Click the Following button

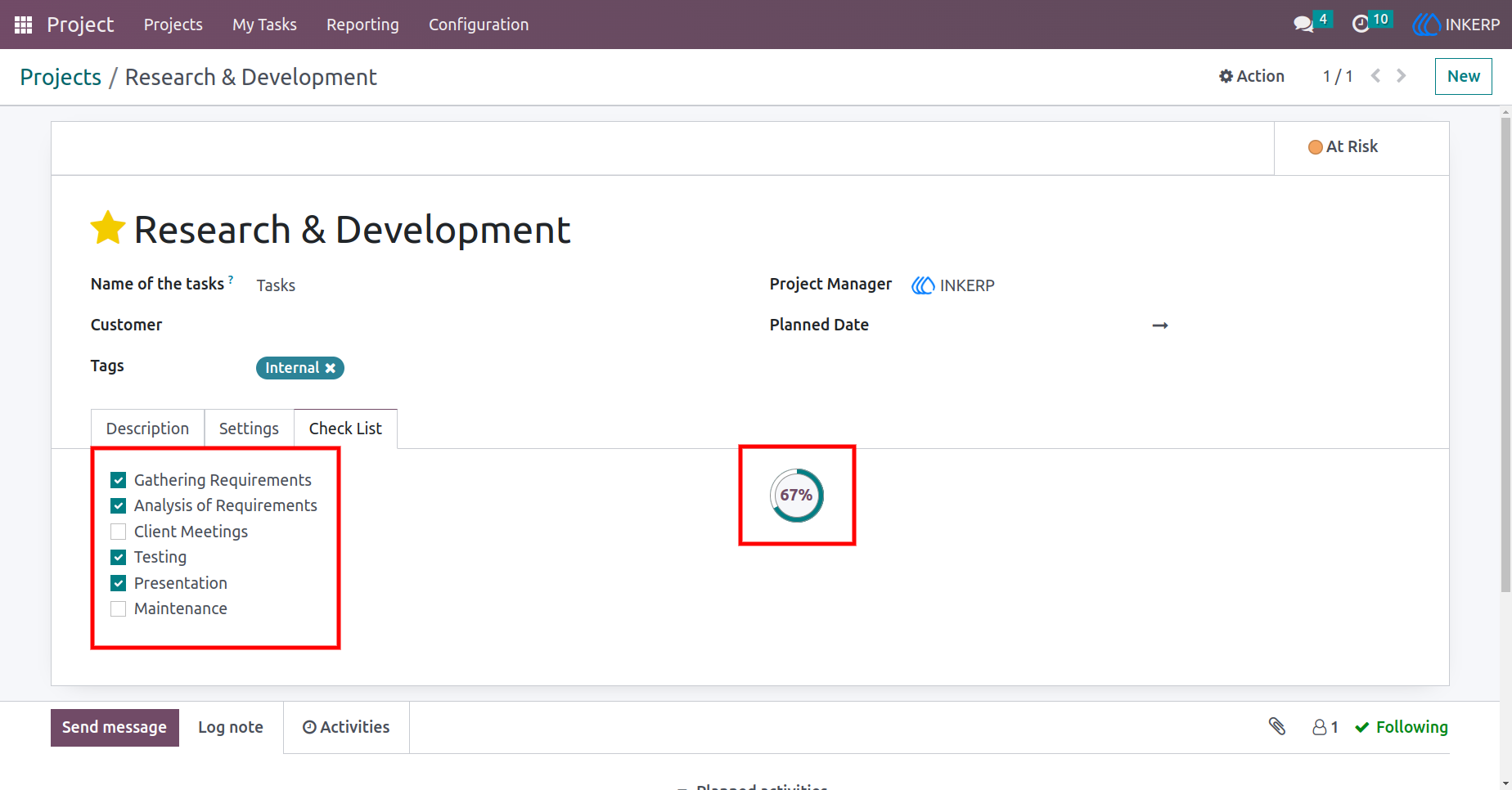(x=1402, y=727)
